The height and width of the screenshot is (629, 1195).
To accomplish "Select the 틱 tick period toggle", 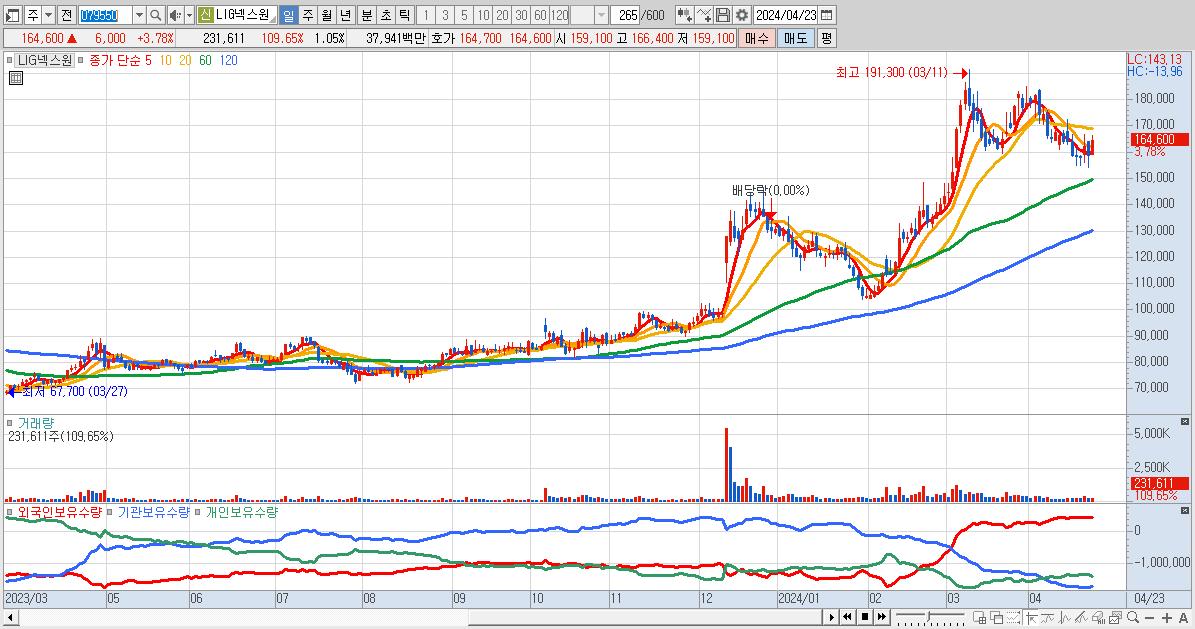I will 405,15.
